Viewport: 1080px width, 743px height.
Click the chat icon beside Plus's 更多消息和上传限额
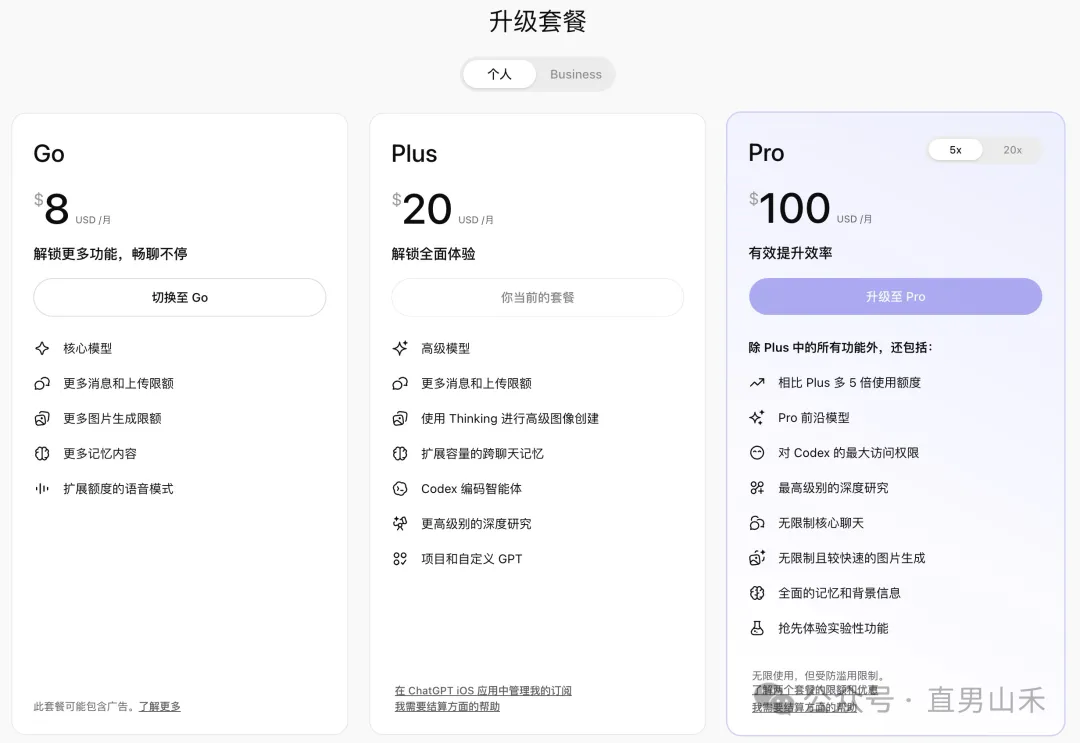click(x=400, y=384)
